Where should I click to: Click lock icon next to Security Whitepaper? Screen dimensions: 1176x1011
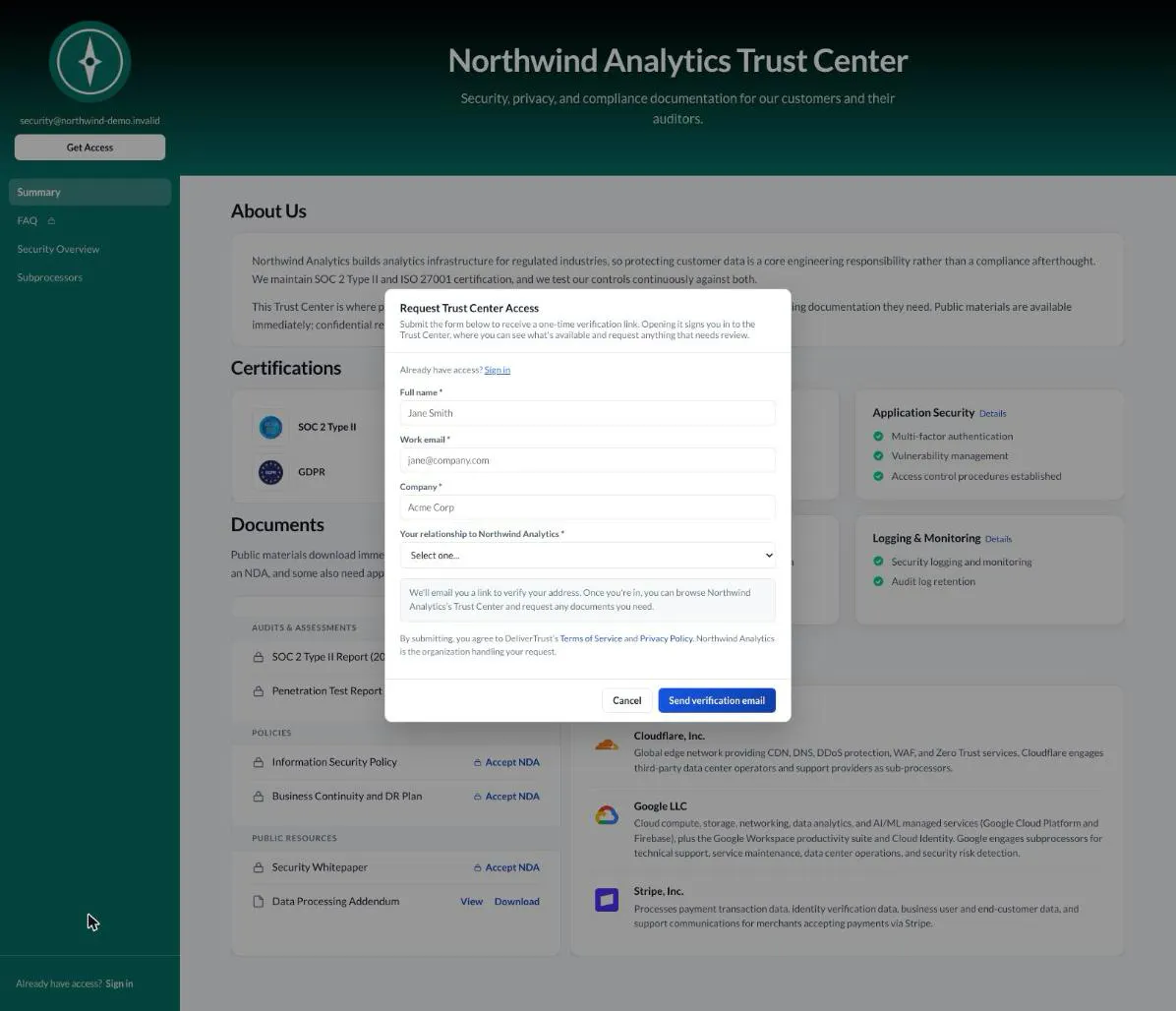pos(258,867)
